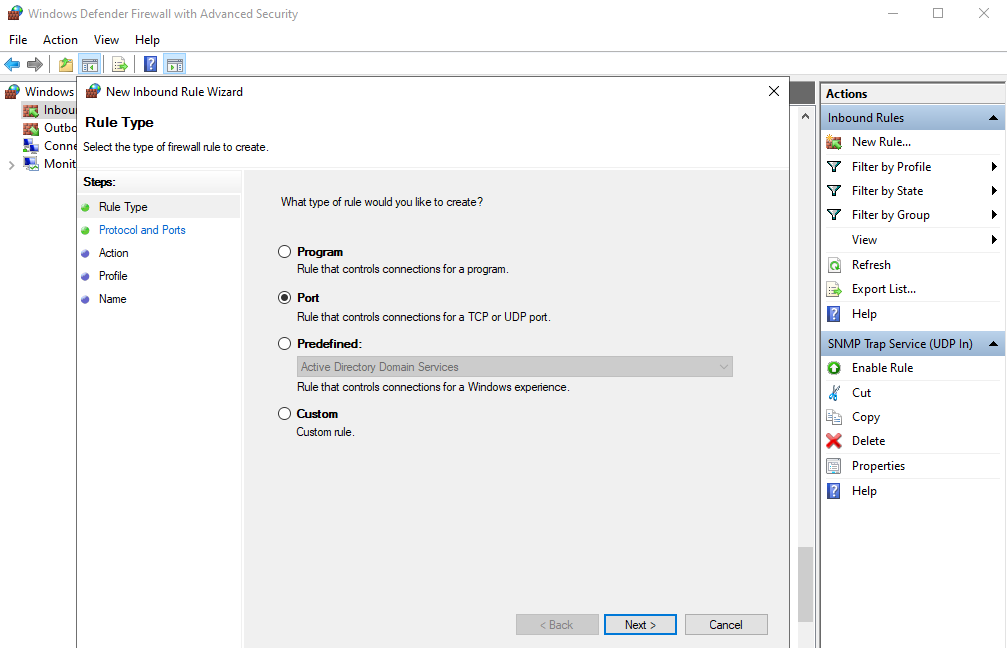This screenshot has width=1007, height=648.
Task: Click the Up one level folder icon
Action: (x=66, y=64)
